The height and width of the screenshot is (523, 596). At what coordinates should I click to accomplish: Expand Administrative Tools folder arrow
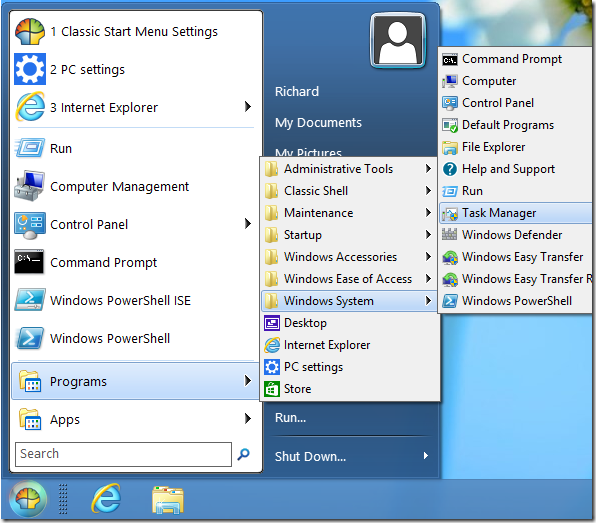428,168
